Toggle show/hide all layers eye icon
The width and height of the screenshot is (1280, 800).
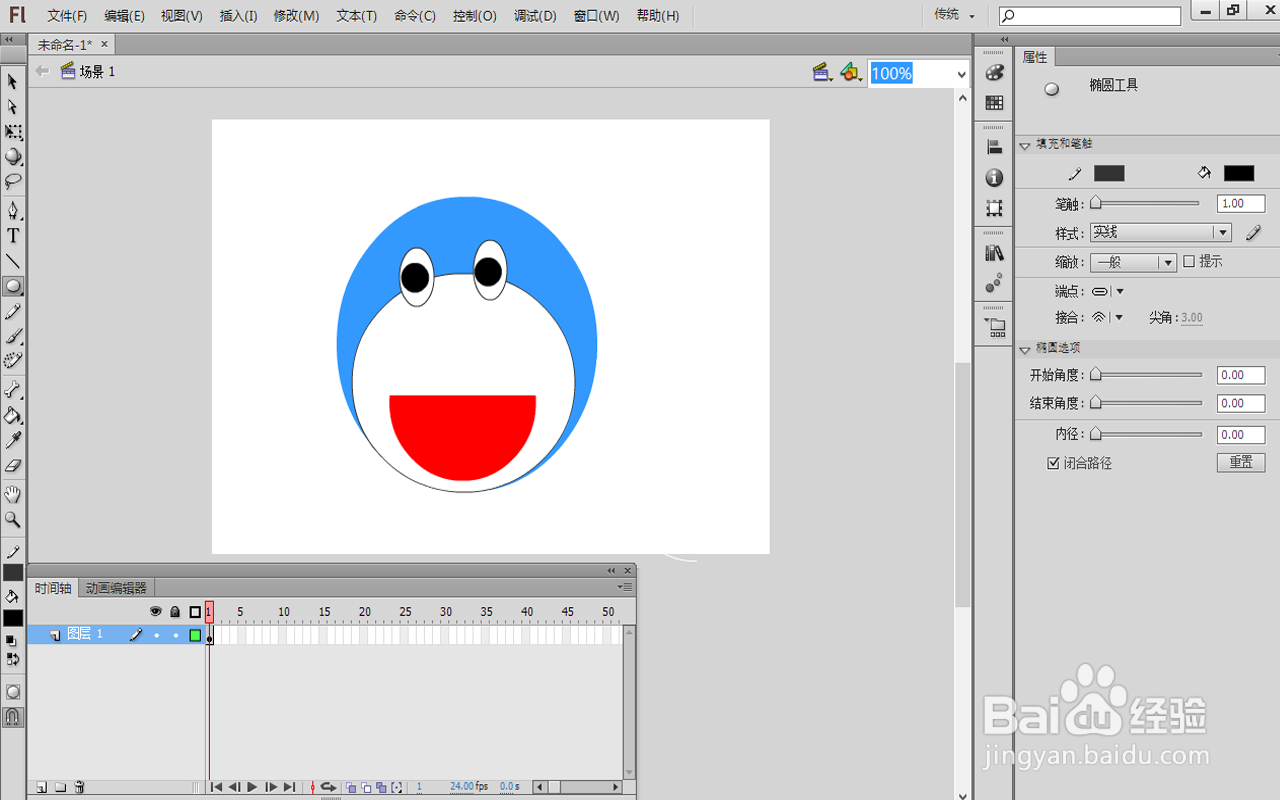click(x=156, y=611)
